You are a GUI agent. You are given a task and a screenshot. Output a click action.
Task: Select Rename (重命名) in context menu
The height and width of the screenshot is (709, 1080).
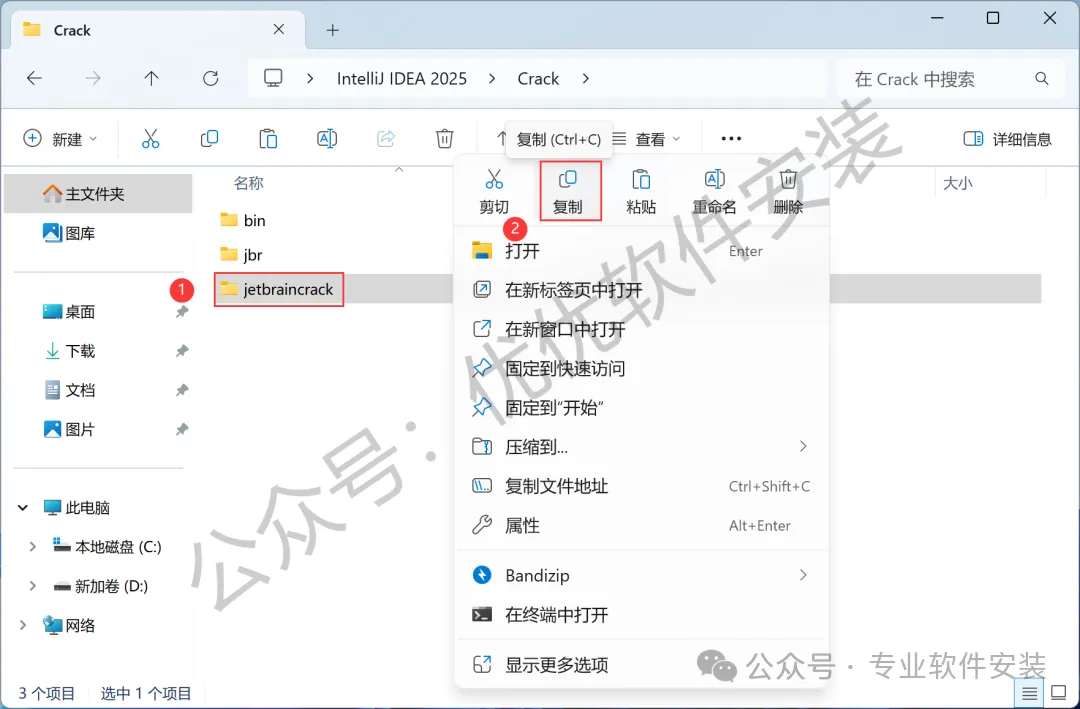pos(714,191)
